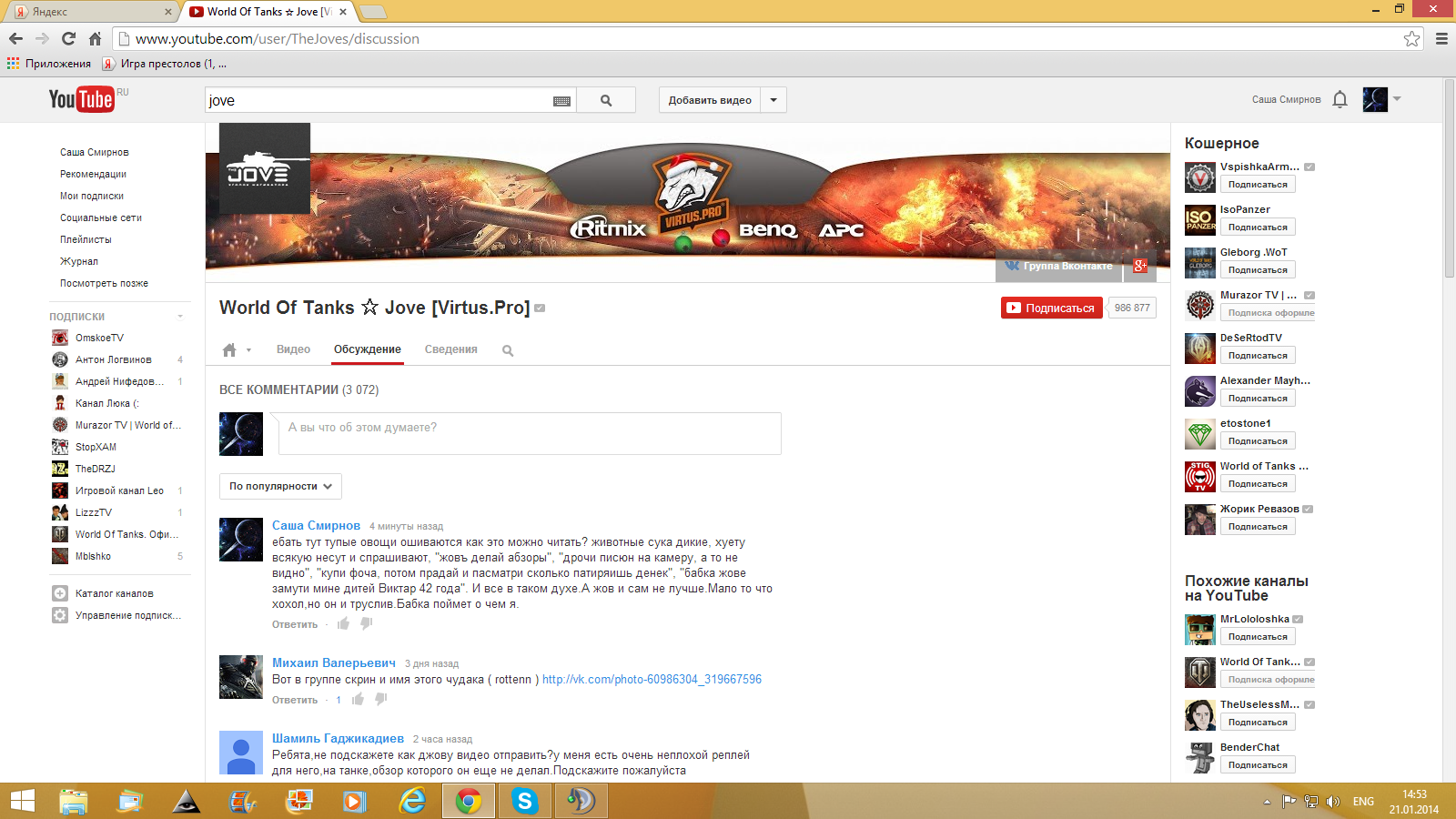Open StopXAM subscription
The width and height of the screenshot is (1456, 819).
click(96, 447)
